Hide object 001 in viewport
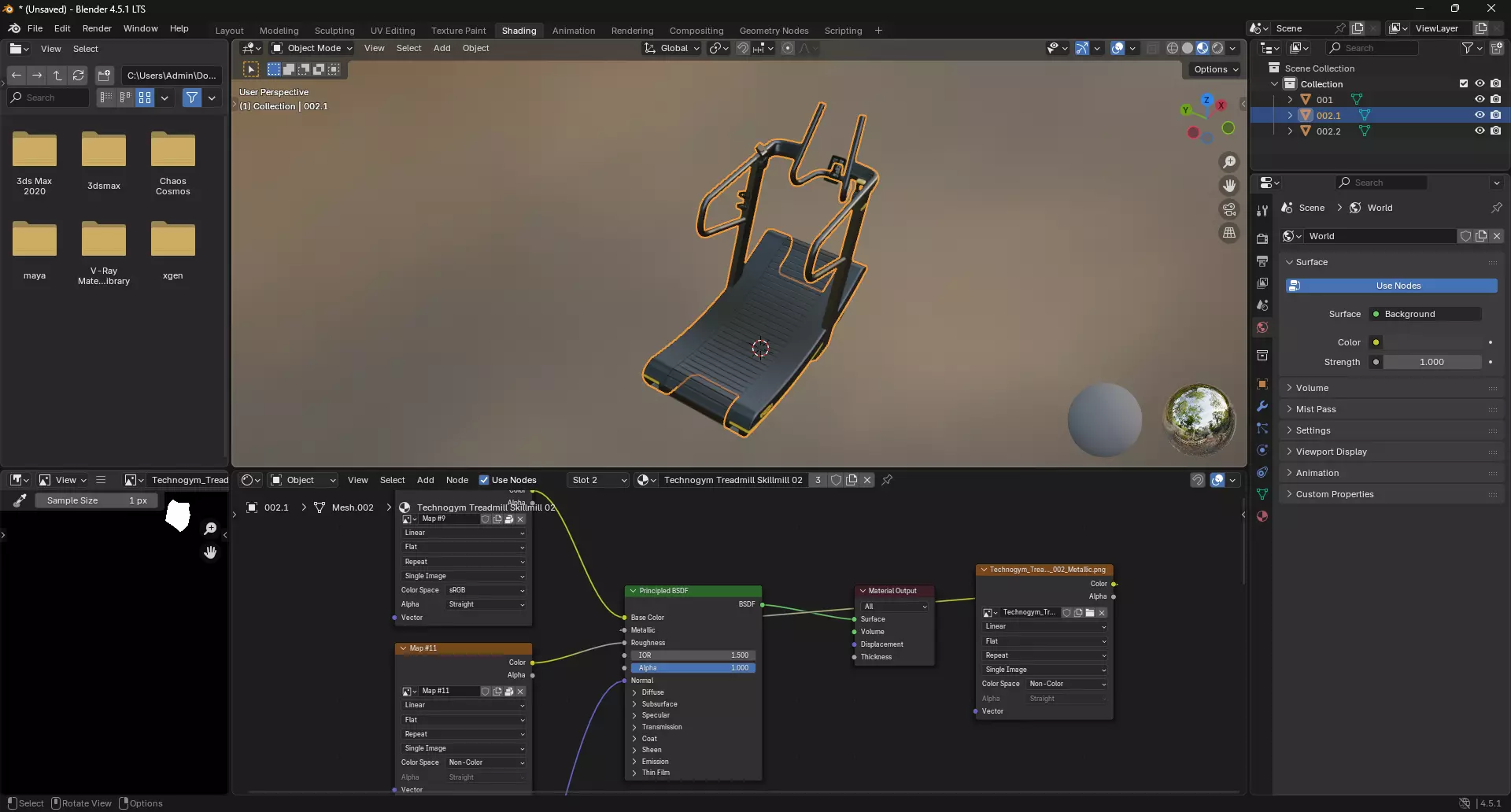This screenshot has width=1511, height=812. click(1480, 100)
